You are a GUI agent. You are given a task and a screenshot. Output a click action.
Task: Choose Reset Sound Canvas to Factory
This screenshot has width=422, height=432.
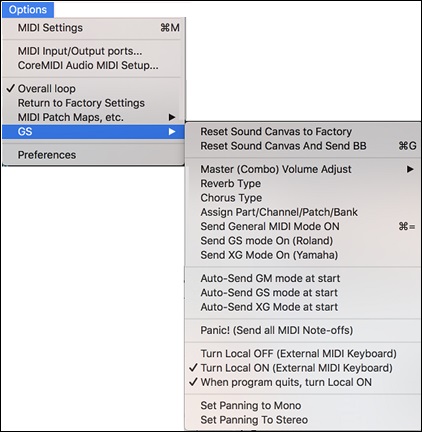coord(303,132)
